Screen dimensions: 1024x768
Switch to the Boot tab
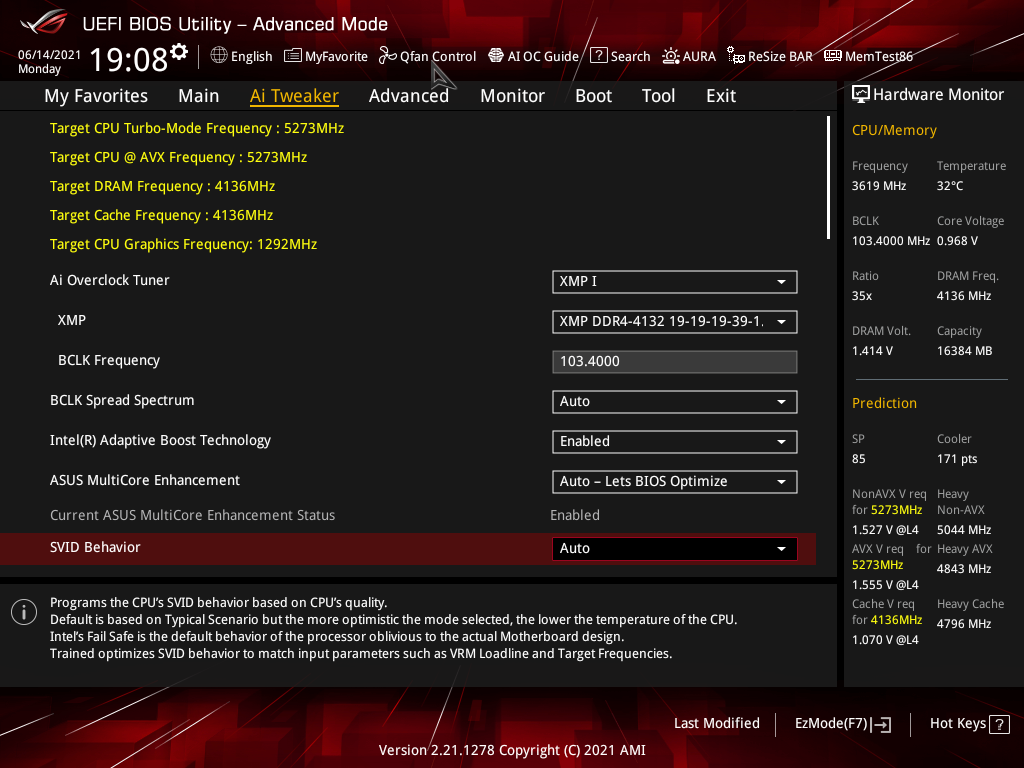click(594, 96)
